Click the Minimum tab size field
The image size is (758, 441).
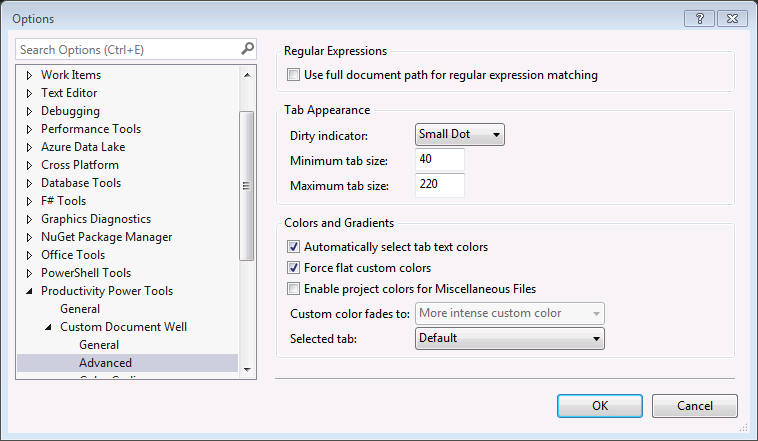439,160
